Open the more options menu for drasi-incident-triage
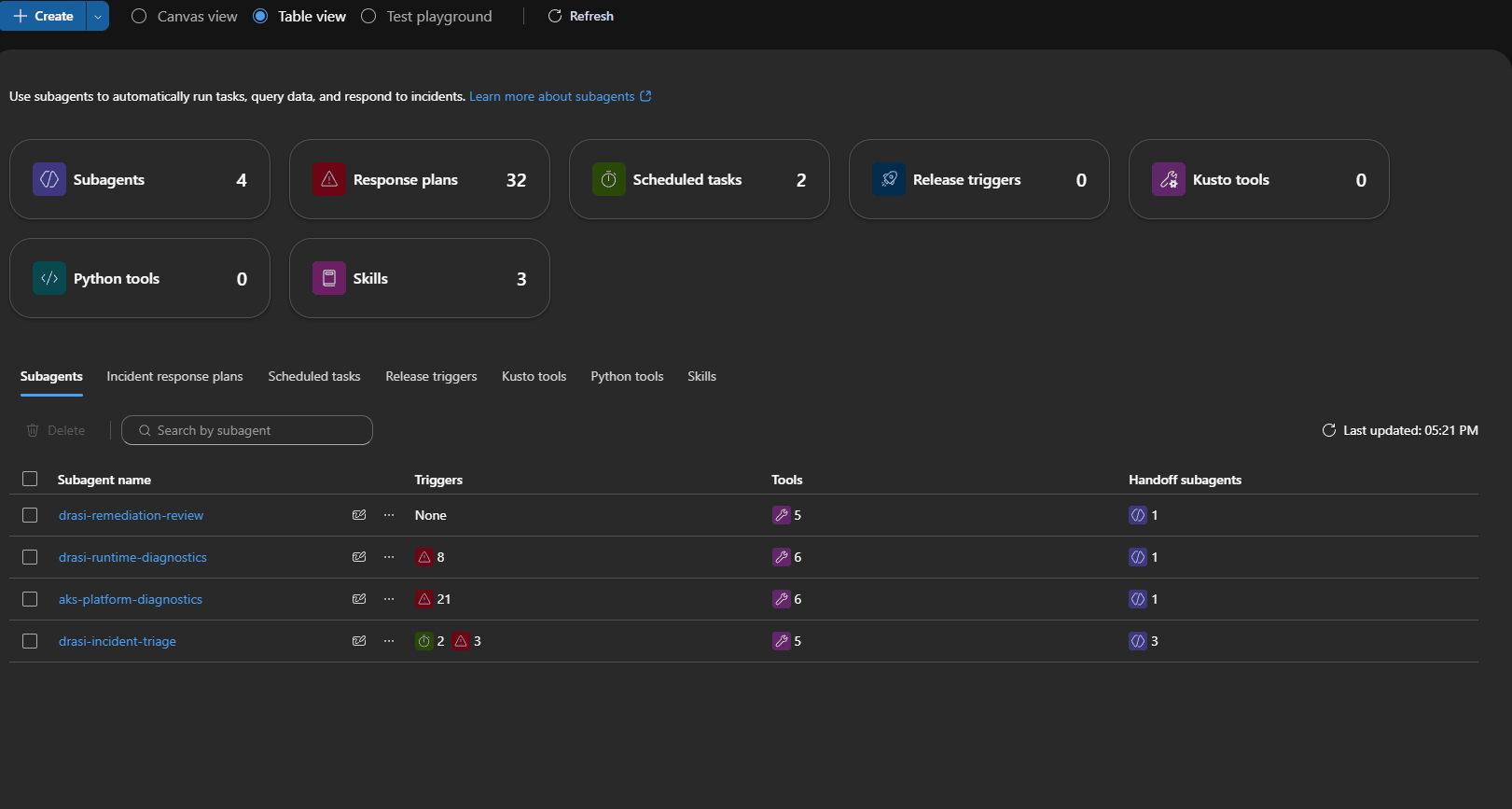The image size is (1512, 809). click(x=389, y=641)
